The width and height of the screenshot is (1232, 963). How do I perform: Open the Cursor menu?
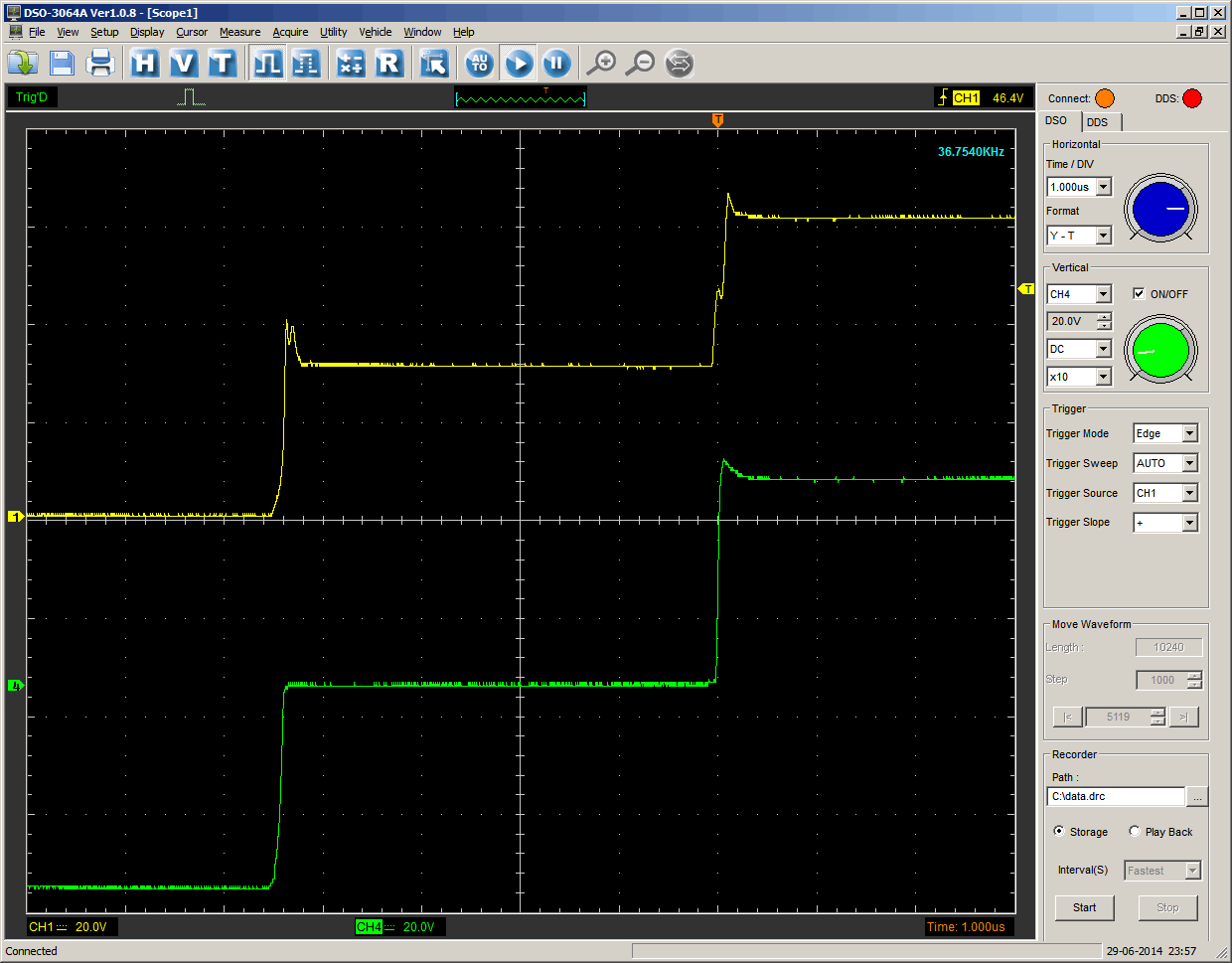tap(192, 32)
